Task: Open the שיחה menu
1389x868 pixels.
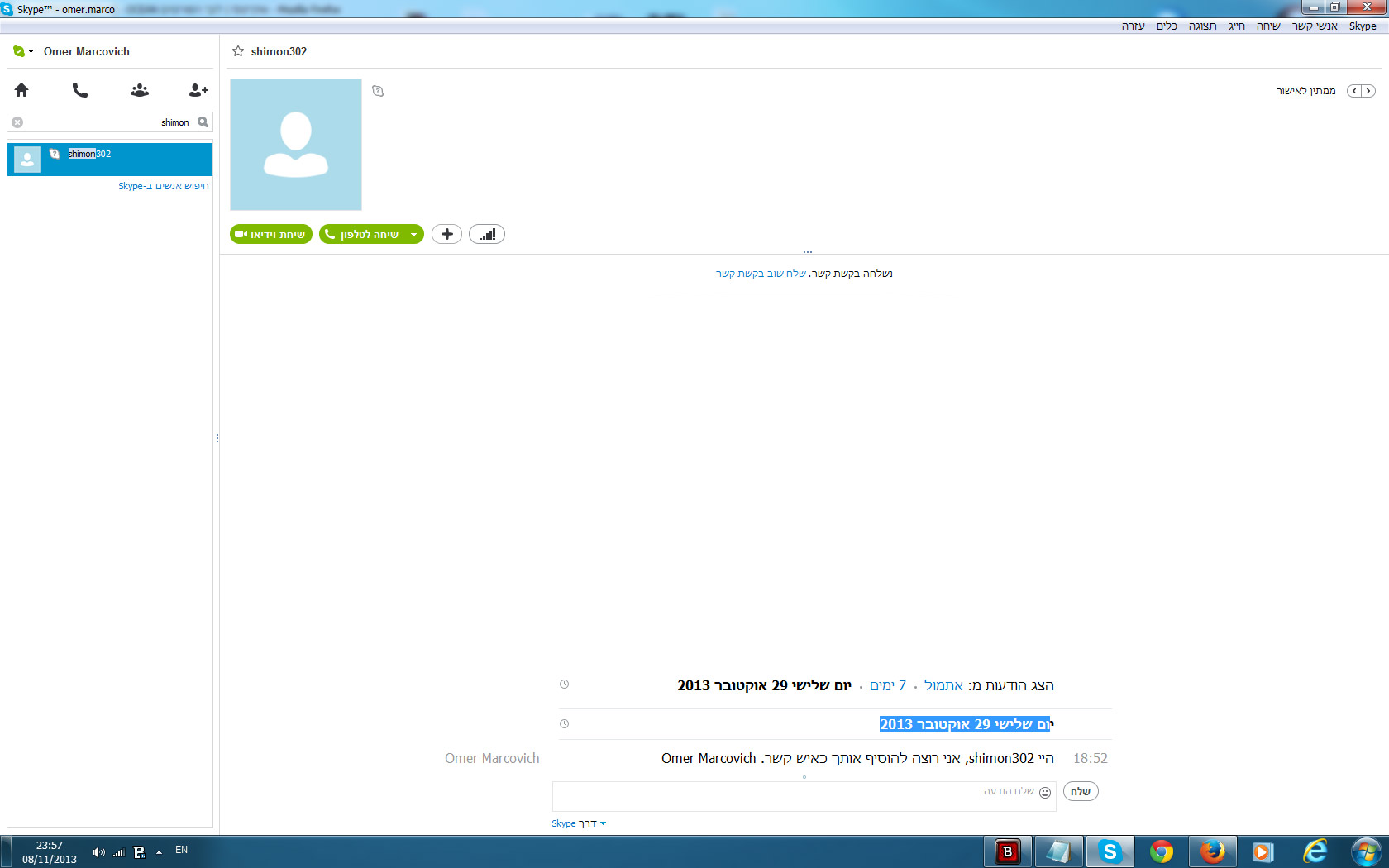Action: tap(1268, 26)
